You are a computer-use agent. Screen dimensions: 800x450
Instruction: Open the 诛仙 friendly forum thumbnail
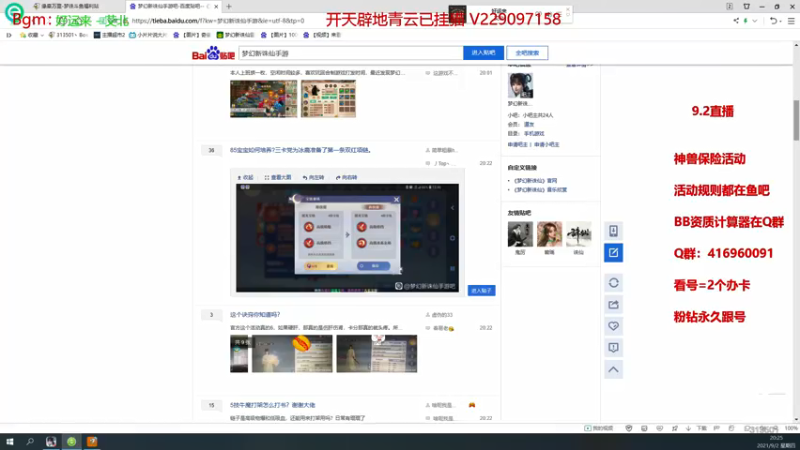579,234
